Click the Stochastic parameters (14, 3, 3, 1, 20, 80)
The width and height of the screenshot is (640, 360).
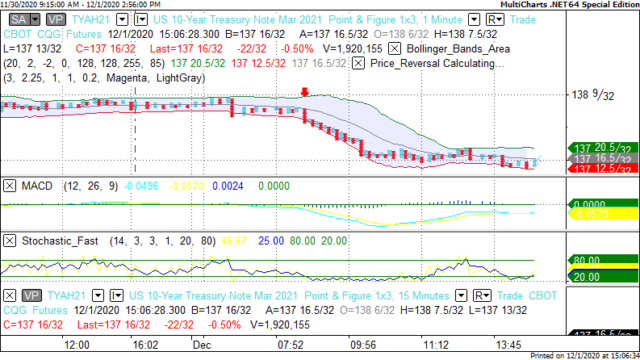162,241
